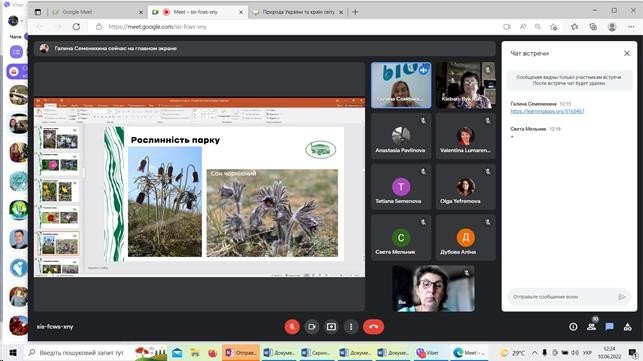Open browser settings three-dot menu
This screenshot has width=643, height=361.
[x=631, y=27]
